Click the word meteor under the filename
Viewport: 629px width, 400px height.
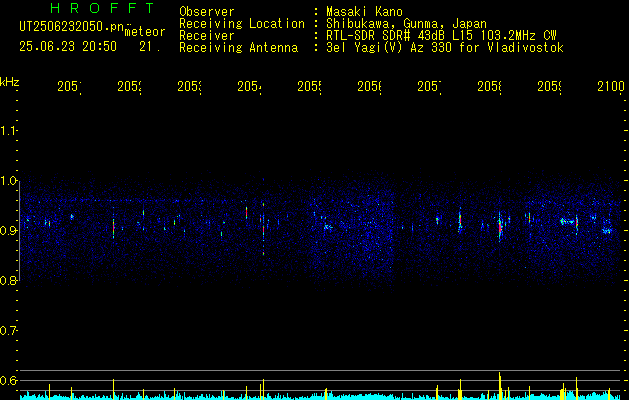click(145, 32)
